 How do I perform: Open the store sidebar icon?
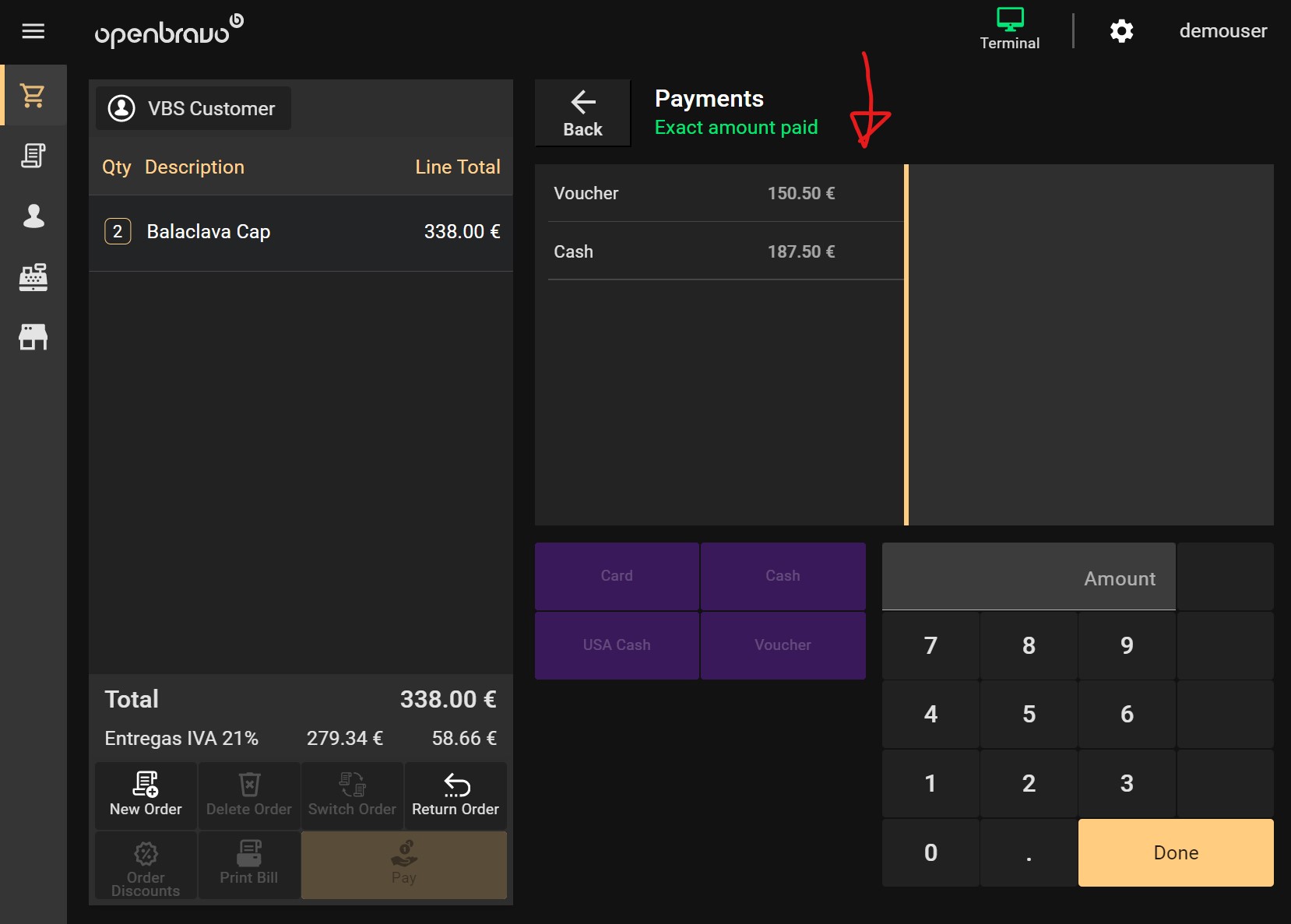click(33, 336)
